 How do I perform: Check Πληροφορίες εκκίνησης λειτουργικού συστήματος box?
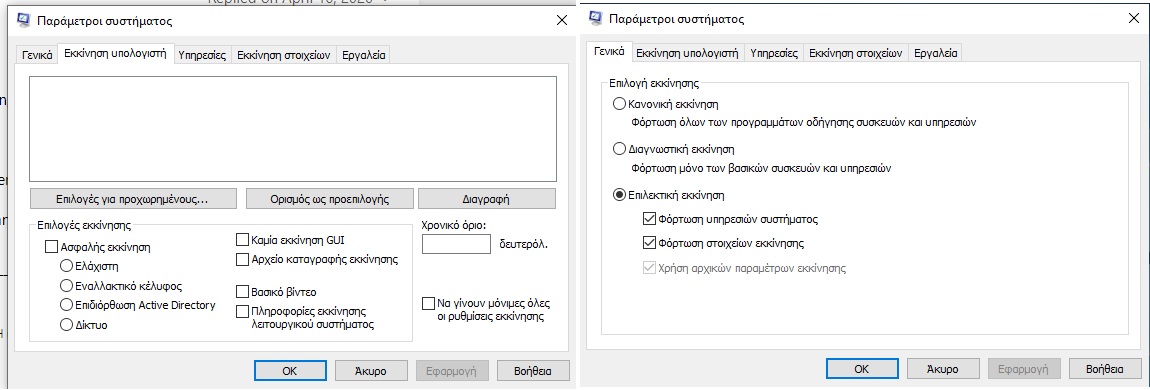pos(243,311)
